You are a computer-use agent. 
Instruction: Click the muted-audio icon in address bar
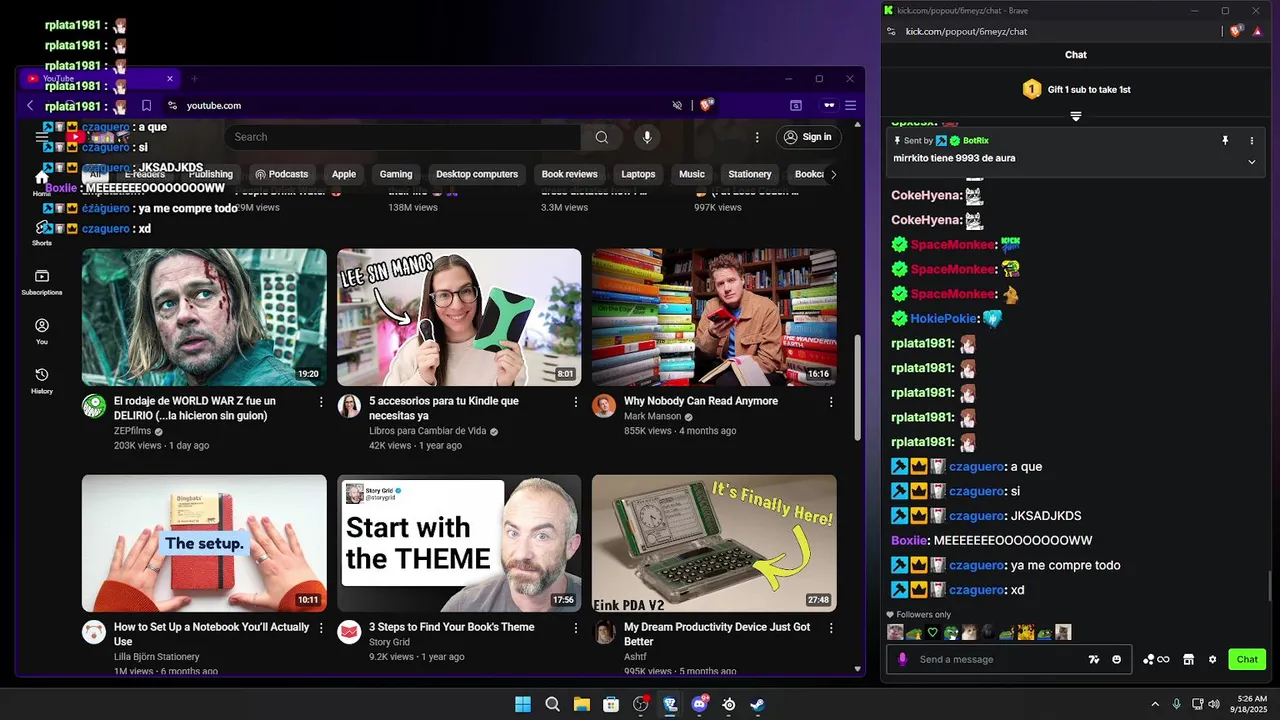[677, 105]
